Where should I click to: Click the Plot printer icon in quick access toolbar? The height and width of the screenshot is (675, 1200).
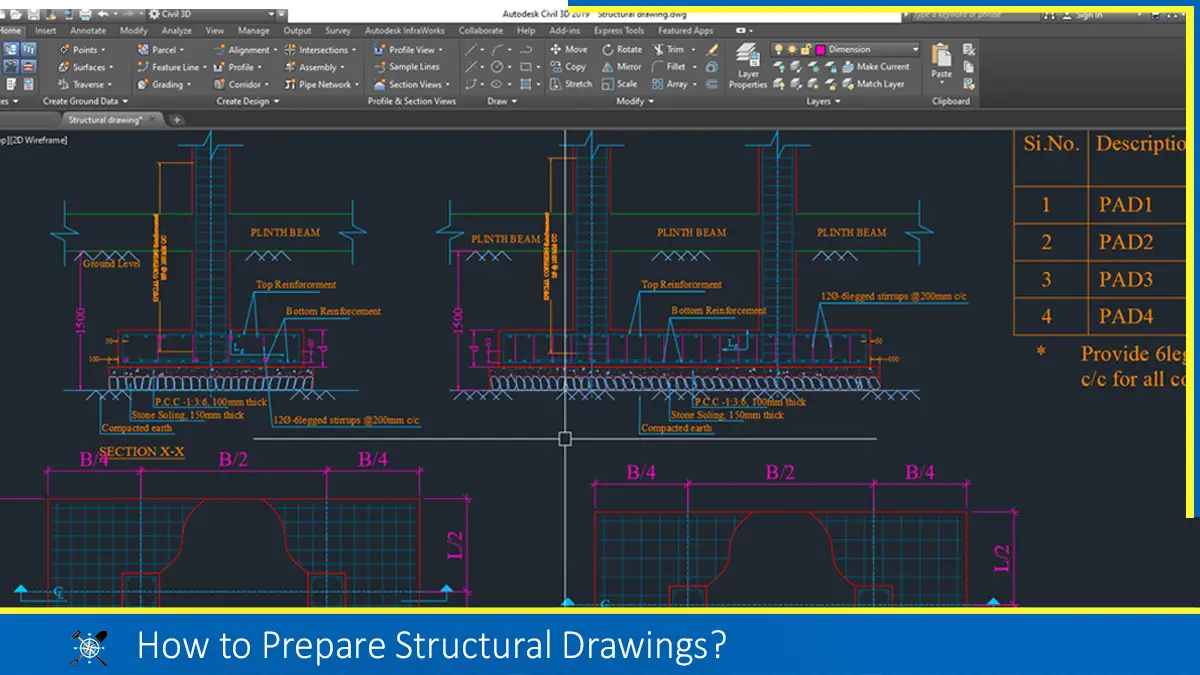[x=85, y=14]
